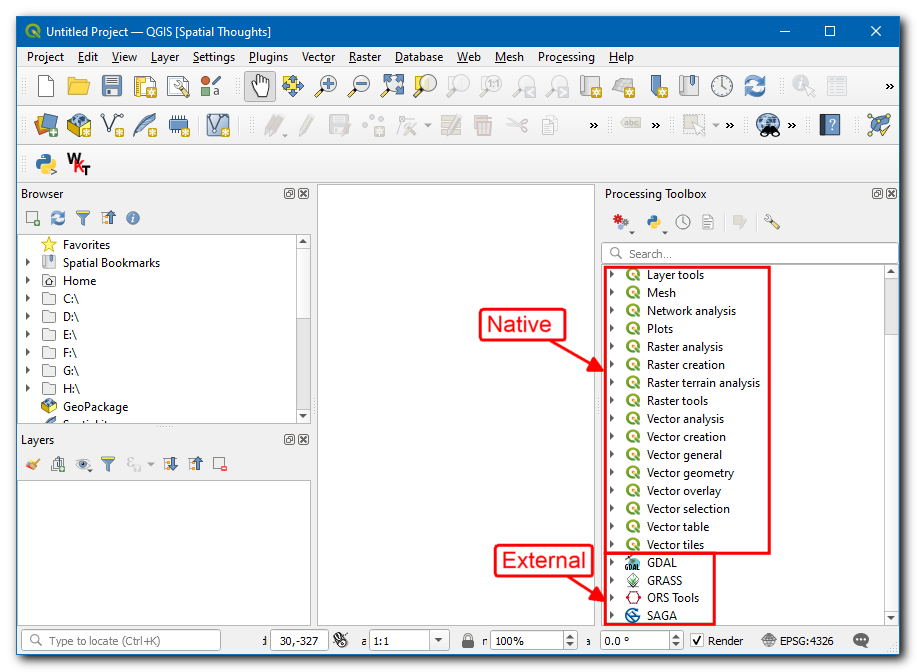Toggle the Render checkbox
The height and width of the screenshot is (672, 917).
pos(697,641)
